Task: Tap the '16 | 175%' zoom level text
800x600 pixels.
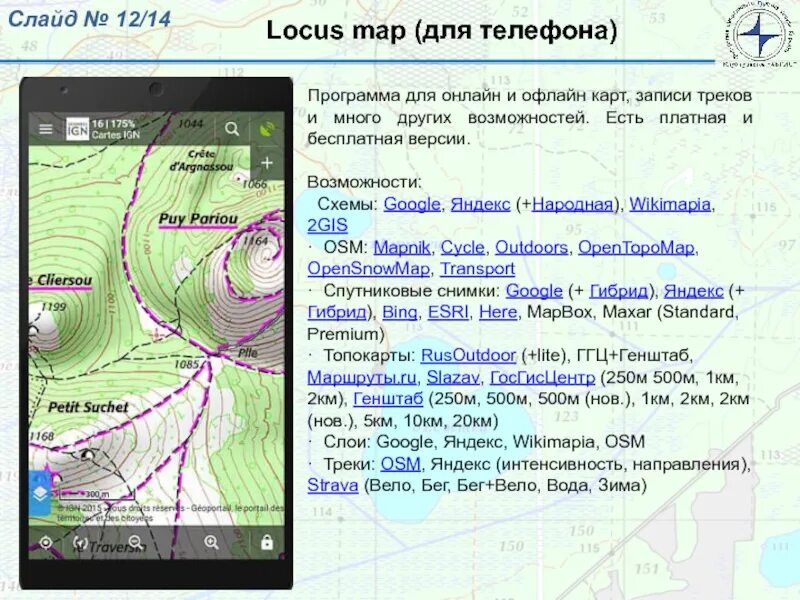Action: (x=113, y=124)
